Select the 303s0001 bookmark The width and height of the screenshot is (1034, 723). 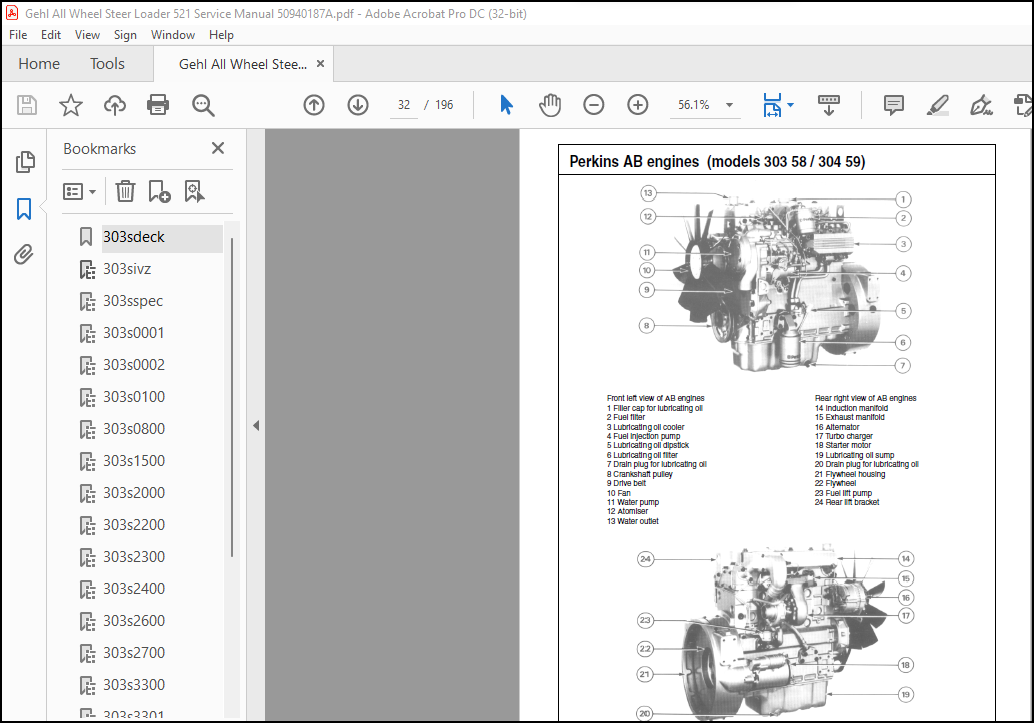point(134,333)
